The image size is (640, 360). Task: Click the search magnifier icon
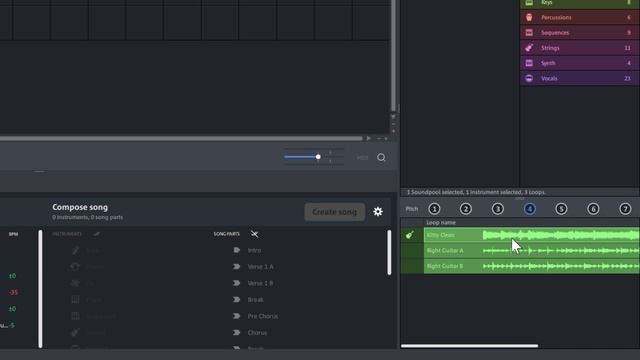(381, 158)
